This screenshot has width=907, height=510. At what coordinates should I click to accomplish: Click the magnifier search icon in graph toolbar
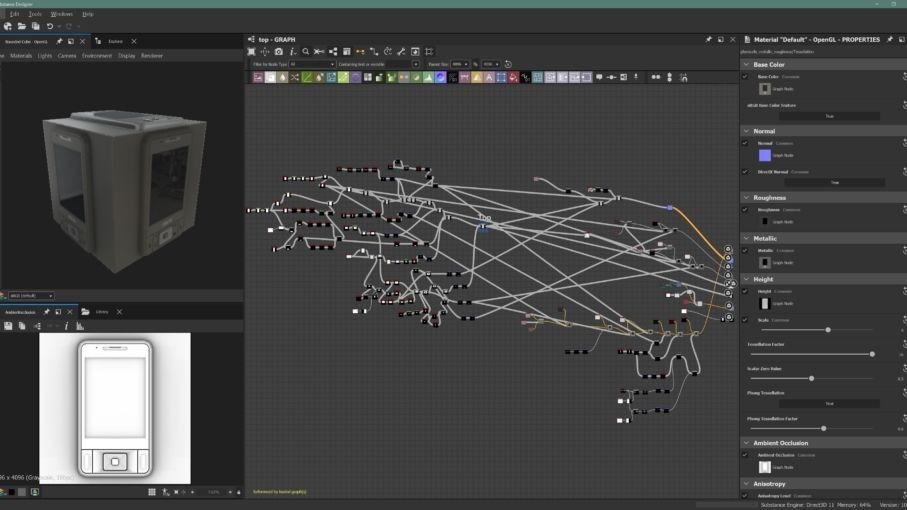[305, 51]
